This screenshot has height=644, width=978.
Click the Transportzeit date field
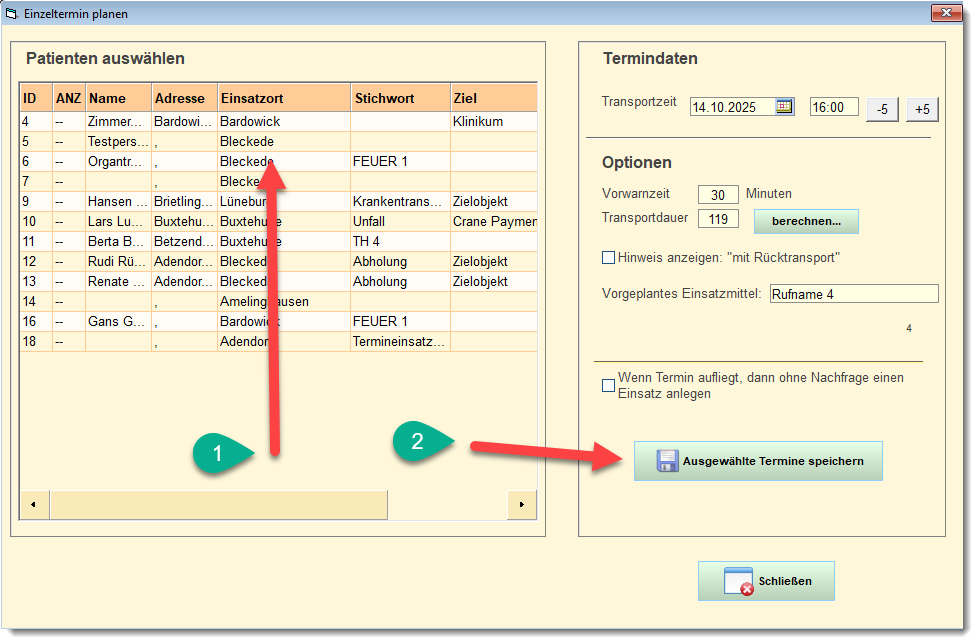tap(732, 107)
